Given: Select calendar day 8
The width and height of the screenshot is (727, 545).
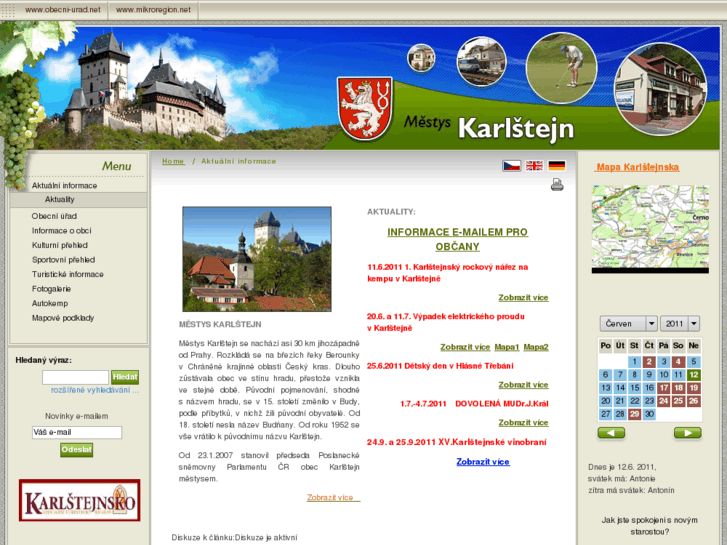Looking at the screenshot, I should (x=635, y=375).
